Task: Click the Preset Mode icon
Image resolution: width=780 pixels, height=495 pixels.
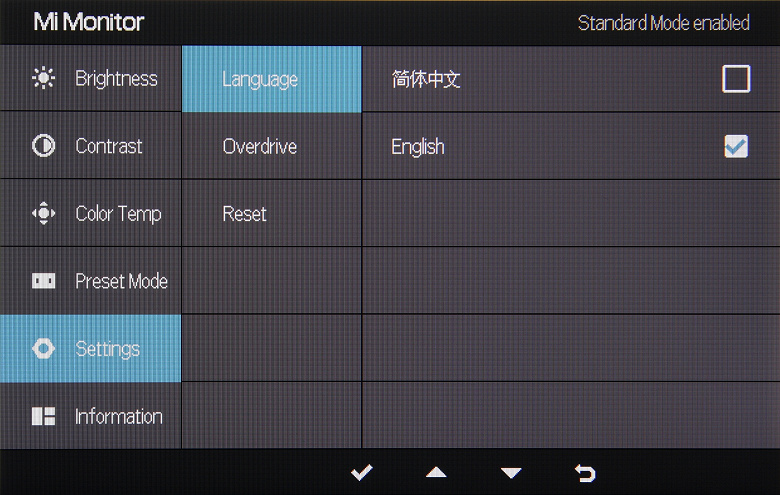Action: (44, 281)
